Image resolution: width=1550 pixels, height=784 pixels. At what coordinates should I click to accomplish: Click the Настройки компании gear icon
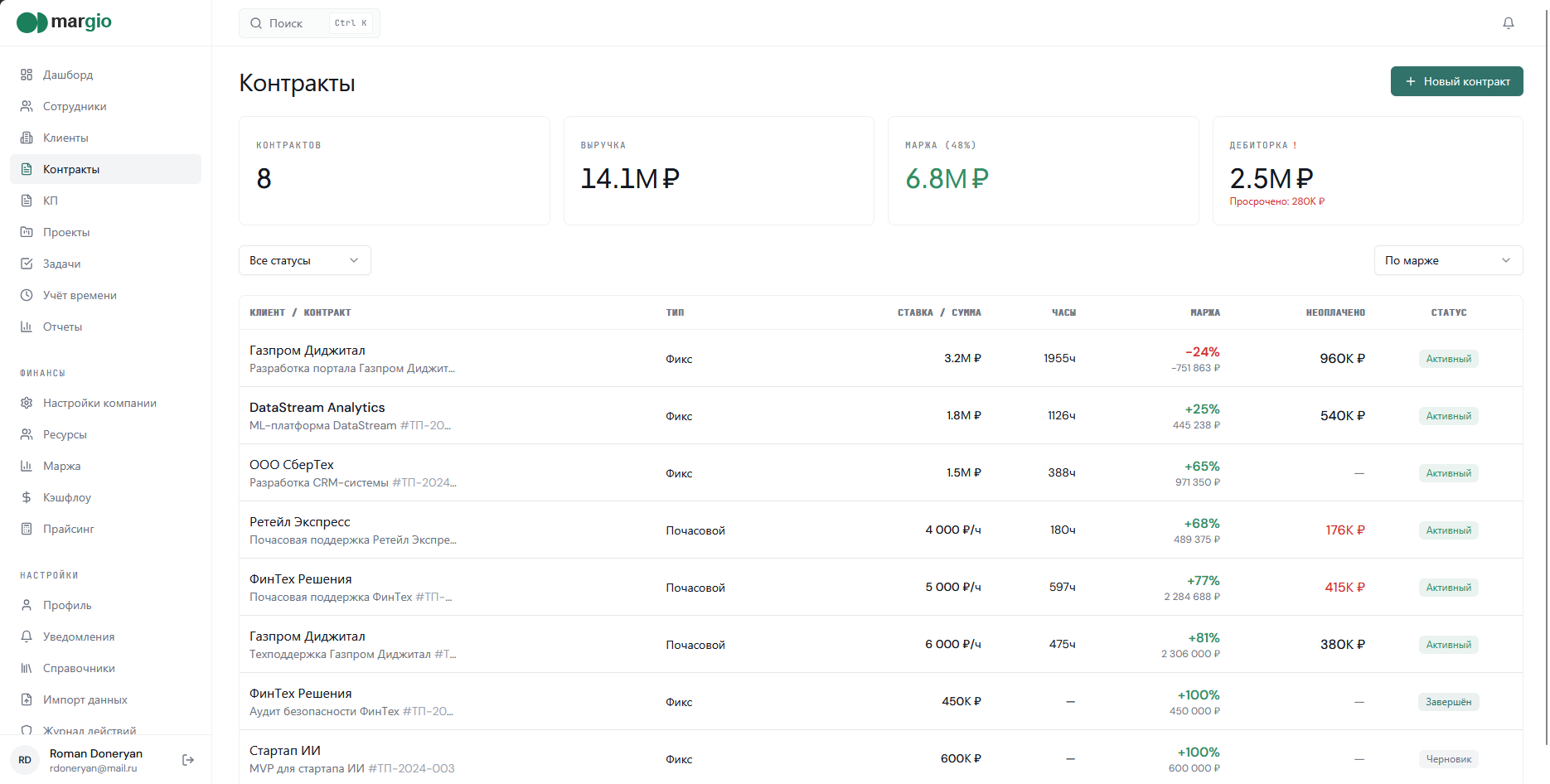27,403
